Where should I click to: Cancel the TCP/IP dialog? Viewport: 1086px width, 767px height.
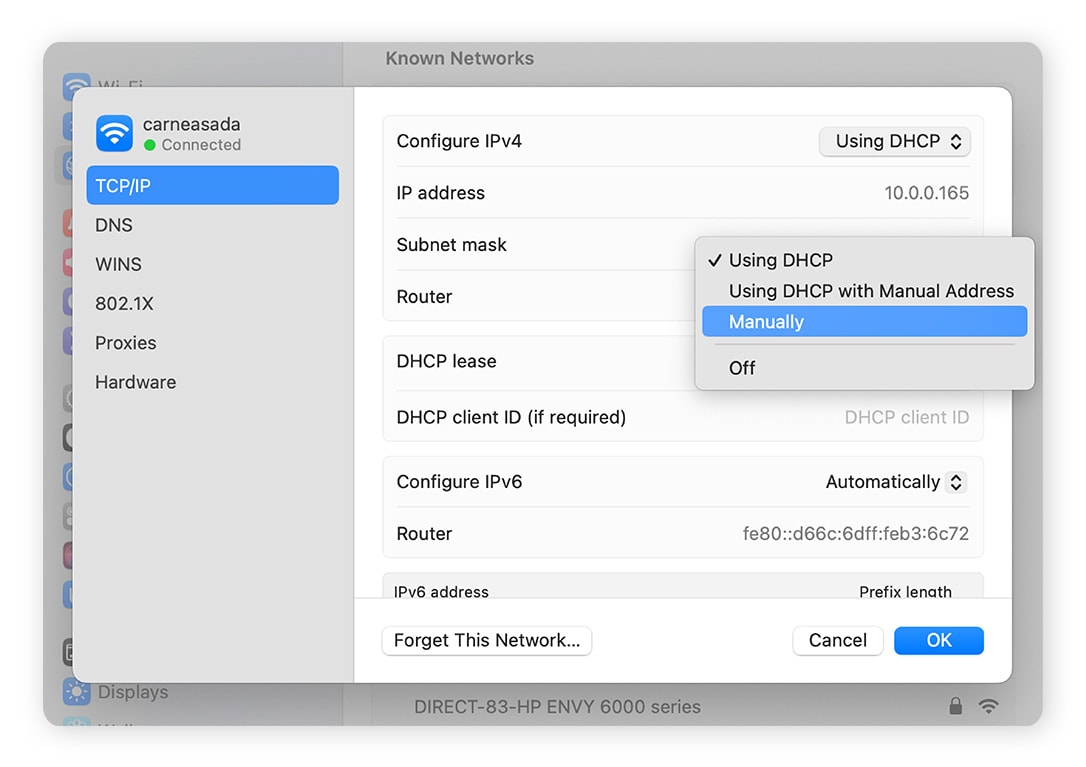click(x=837, y=640)
